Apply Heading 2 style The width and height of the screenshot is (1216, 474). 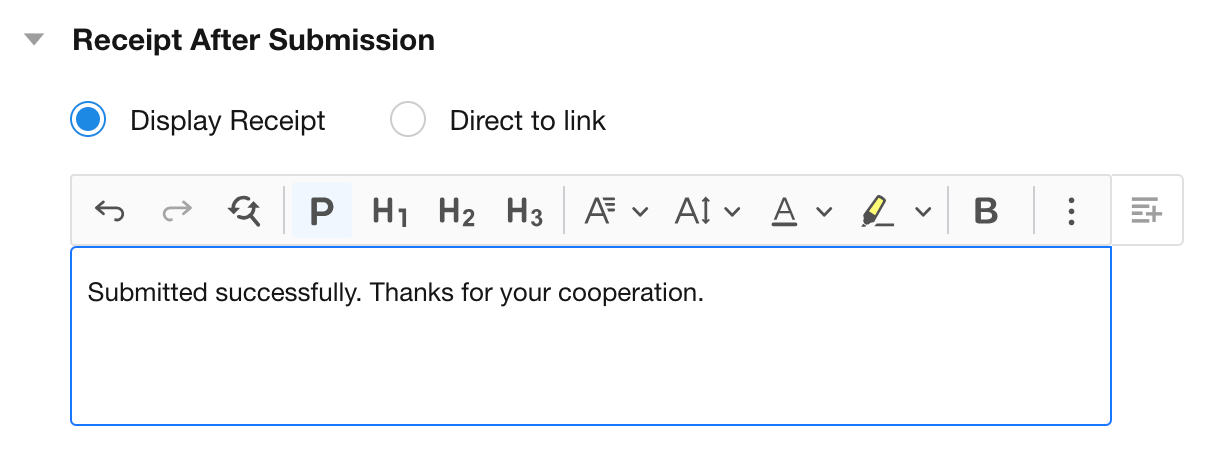(x=456, y=211)
